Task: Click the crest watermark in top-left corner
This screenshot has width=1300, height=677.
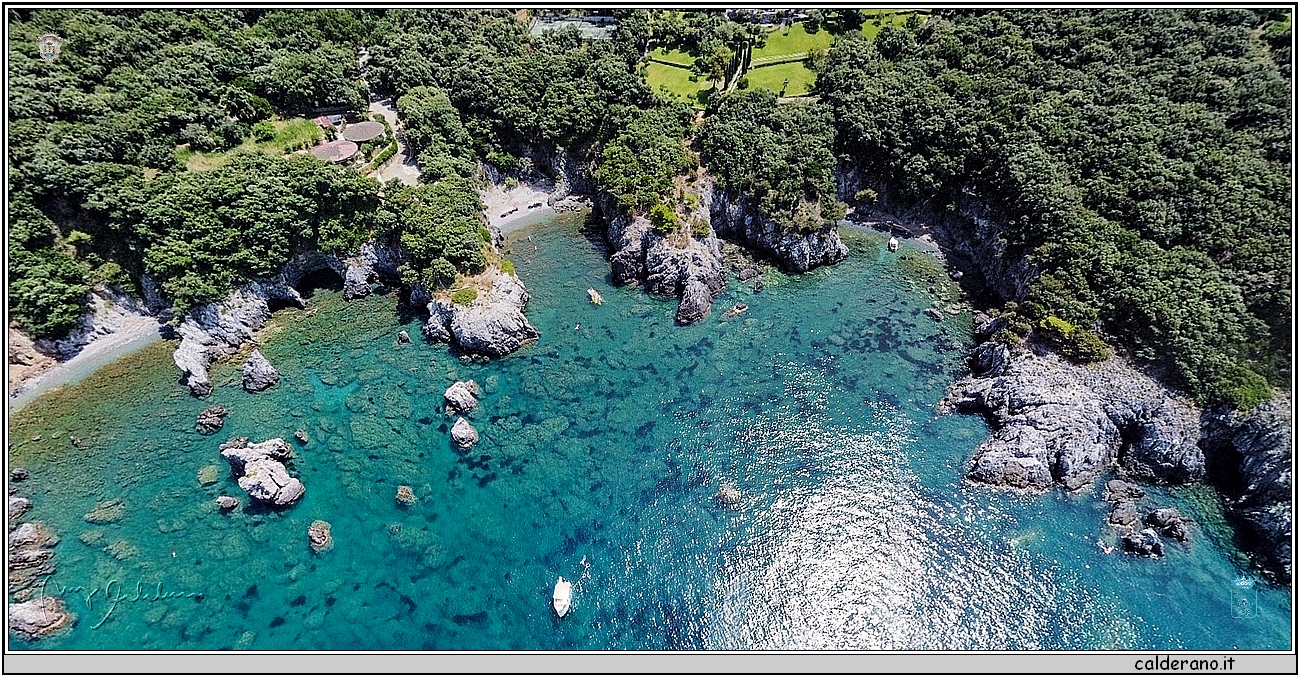Action: point(49,46)
